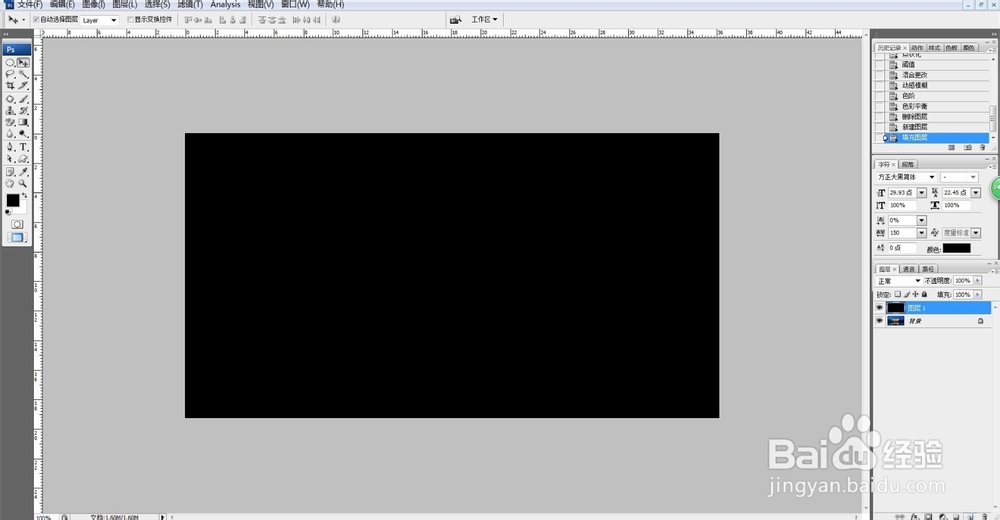
Task: Open opacity 不透明度 slider arrow
Action: click(978, 281)
